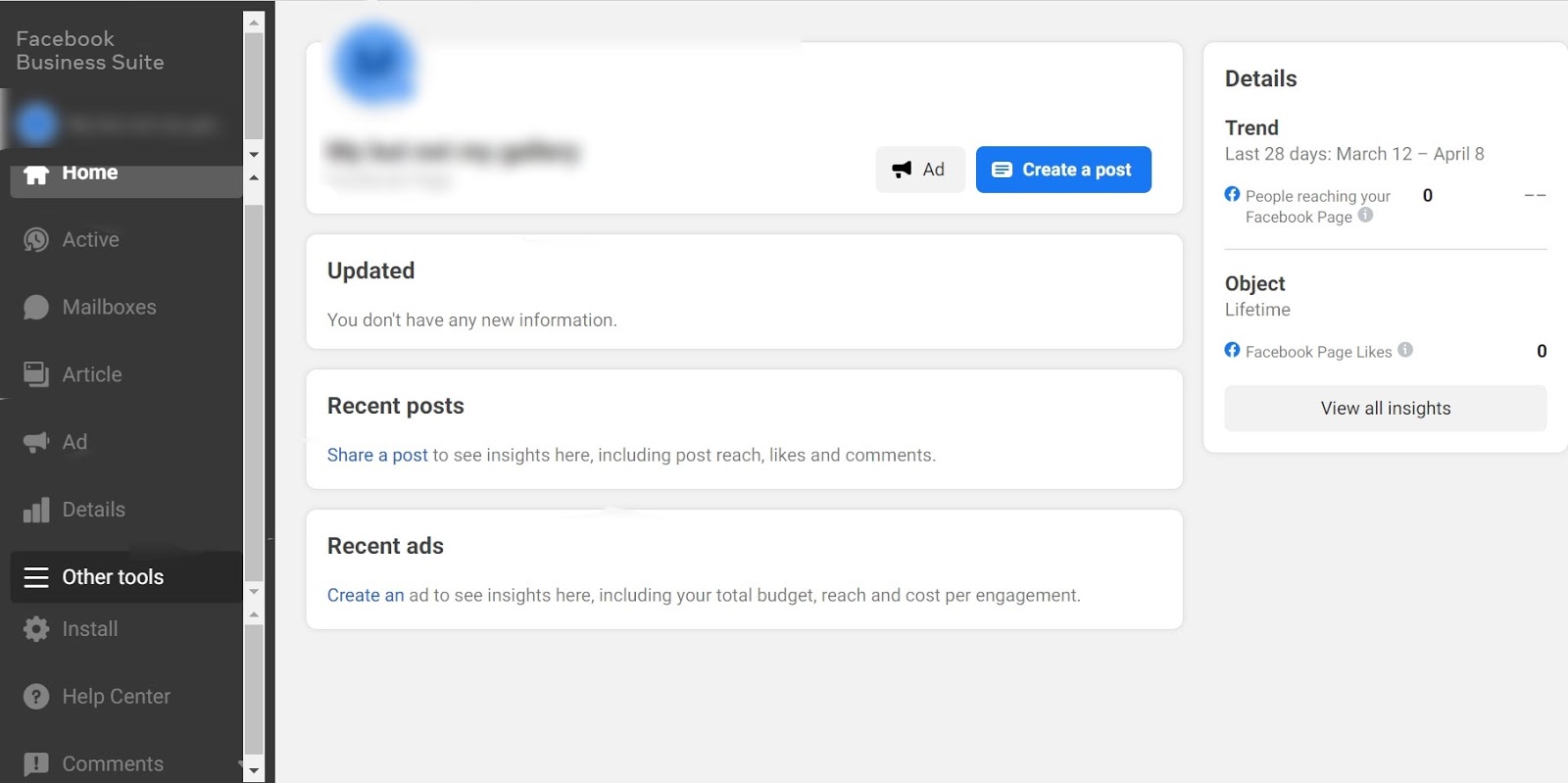Click the Comments feedback icon
The image size is (1568, 783).
coord(36,764)
